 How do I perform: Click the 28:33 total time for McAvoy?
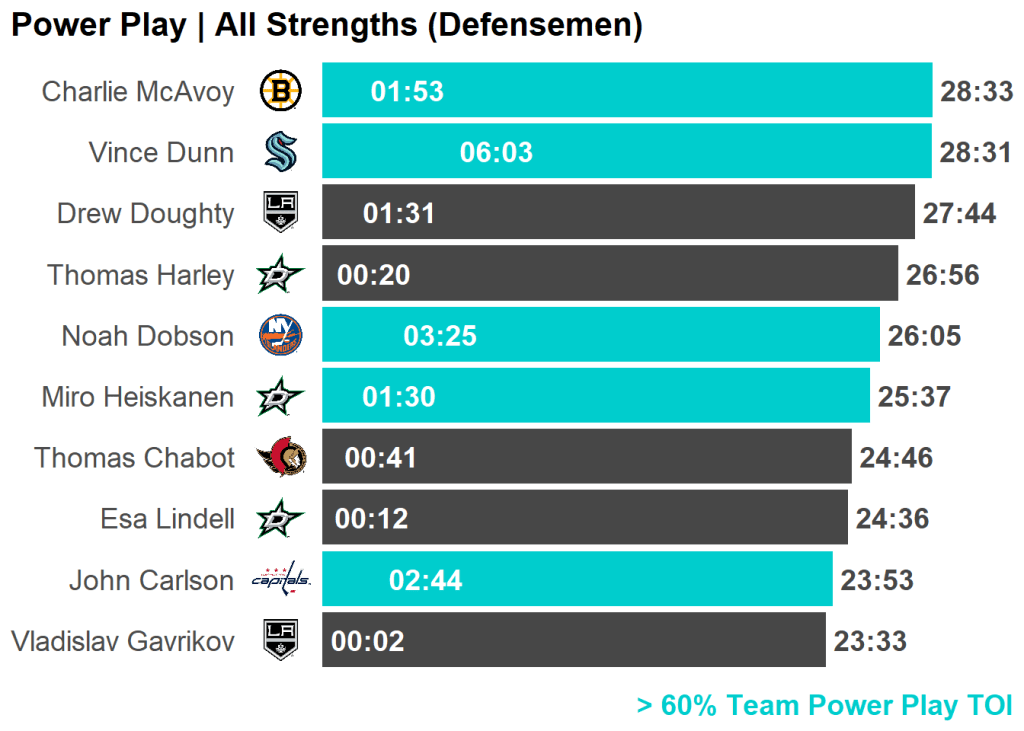coord(977,92)
